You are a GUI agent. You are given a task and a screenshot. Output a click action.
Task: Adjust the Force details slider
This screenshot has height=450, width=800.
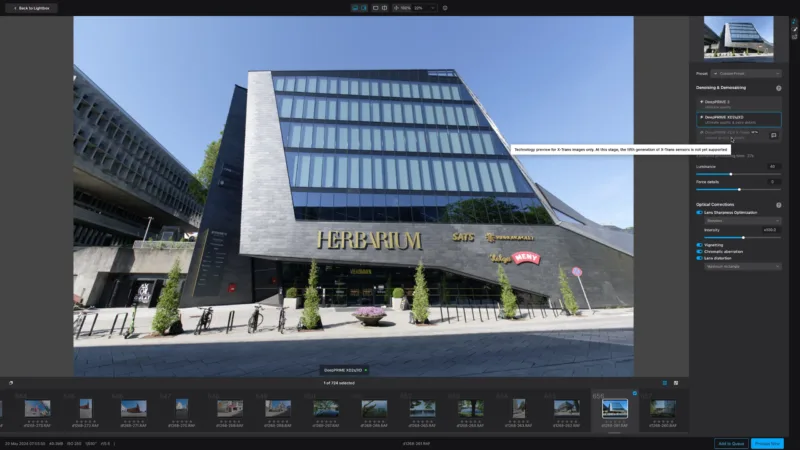tap(738, 189)
